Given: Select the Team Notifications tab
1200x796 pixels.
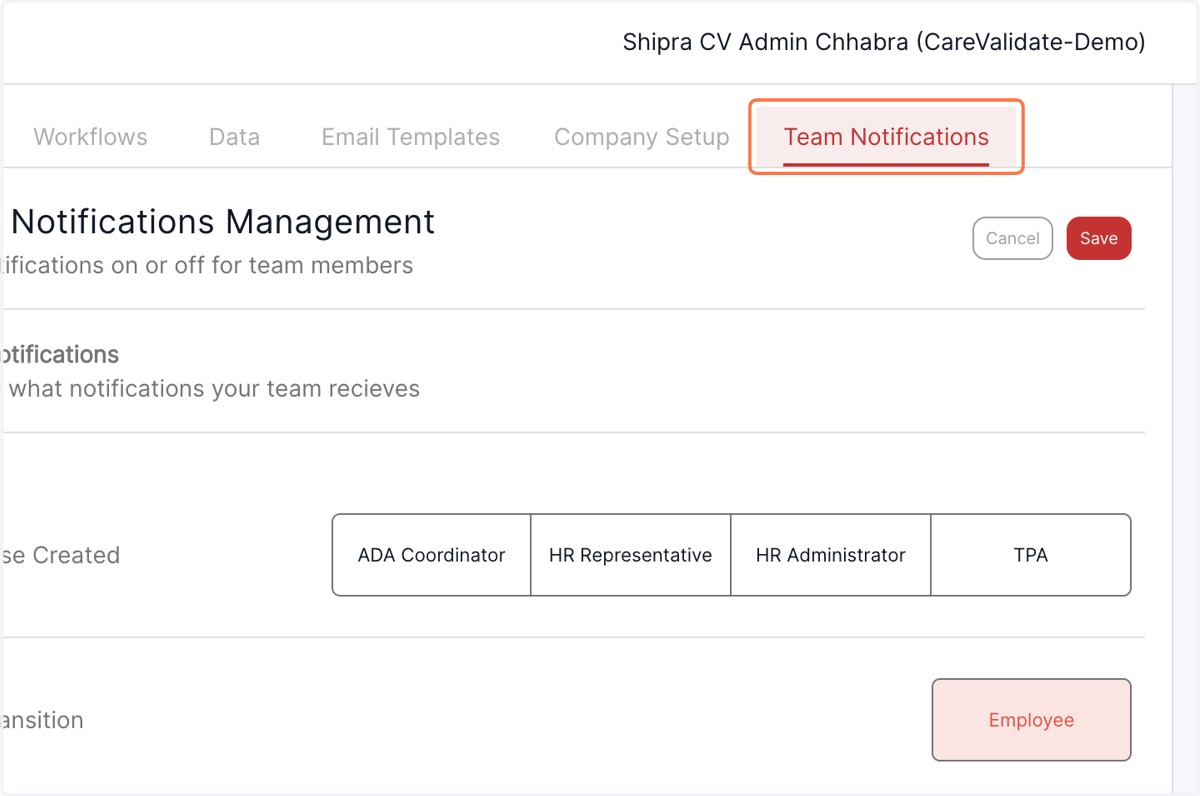Looking at the screenshot, I should coord(886,137).
